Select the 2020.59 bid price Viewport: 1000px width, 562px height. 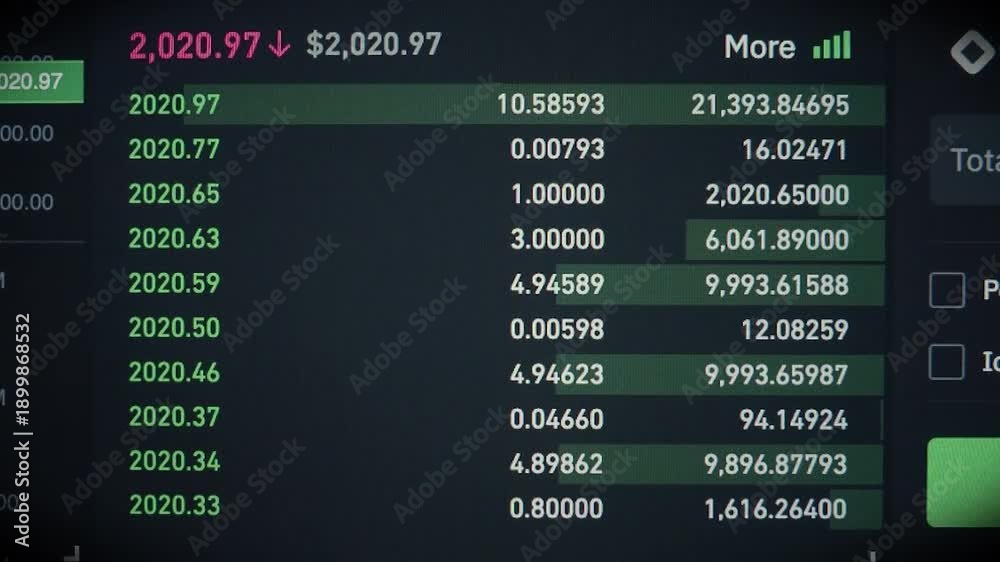174,283
